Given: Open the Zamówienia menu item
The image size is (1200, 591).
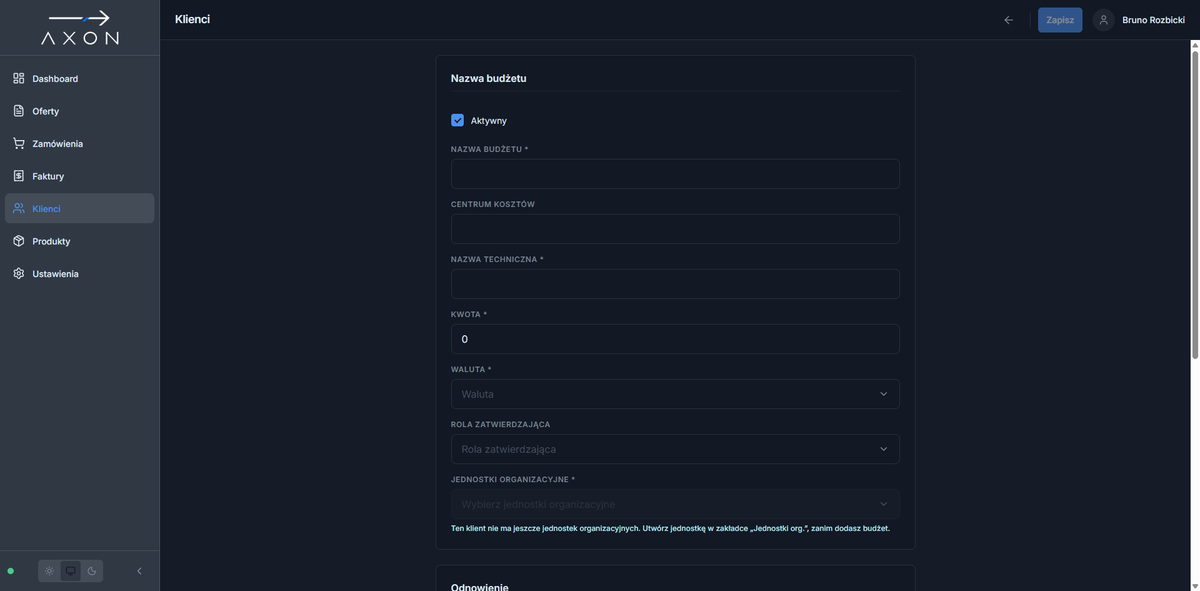Looking at the screenshot, I should (79, 143).
